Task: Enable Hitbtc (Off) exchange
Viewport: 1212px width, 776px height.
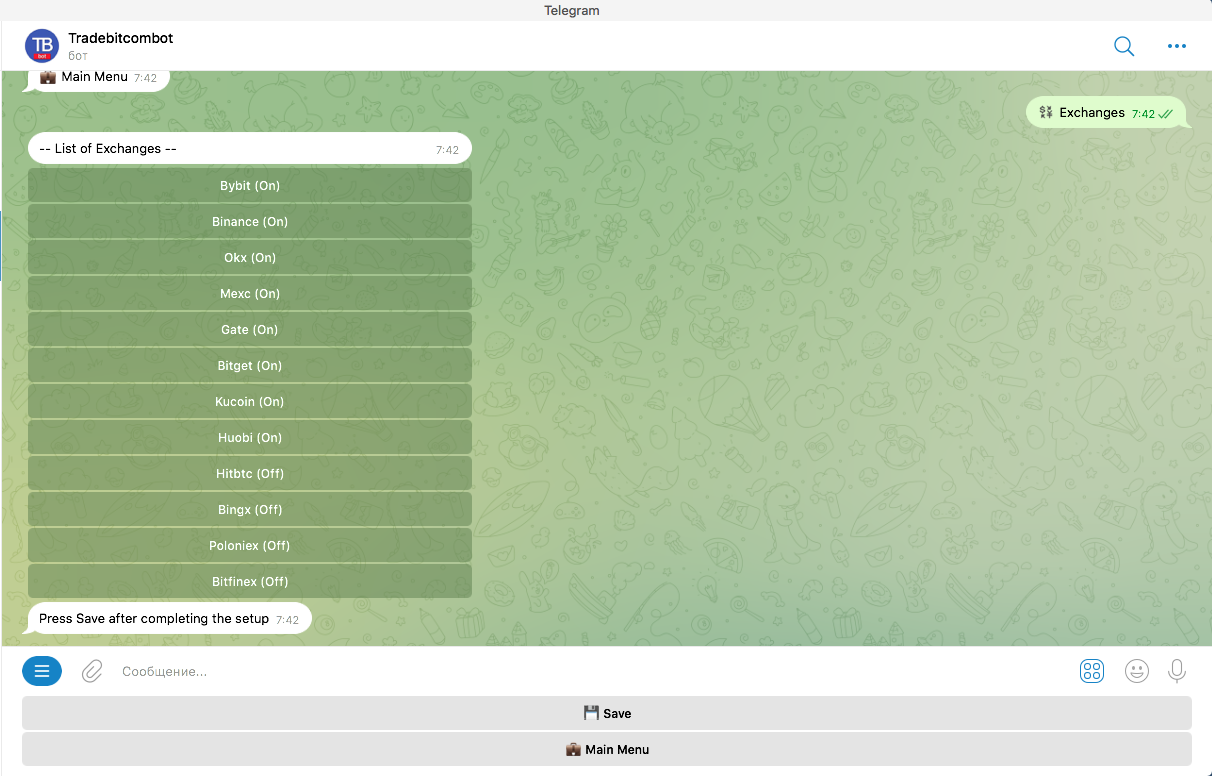Action: [250, 473]
